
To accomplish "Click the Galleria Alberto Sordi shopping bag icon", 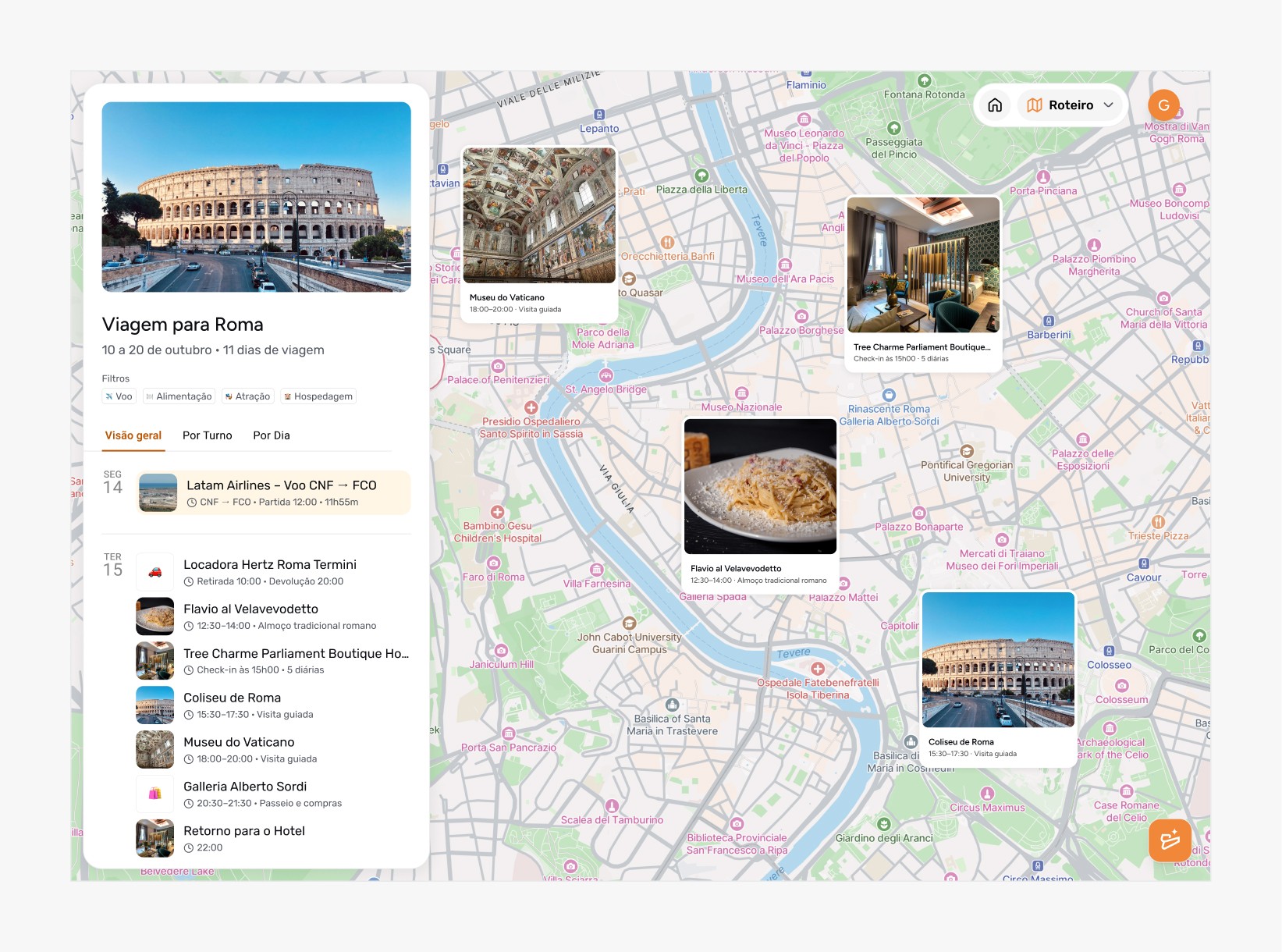I will pyautogui.click(x=155, y=794).
